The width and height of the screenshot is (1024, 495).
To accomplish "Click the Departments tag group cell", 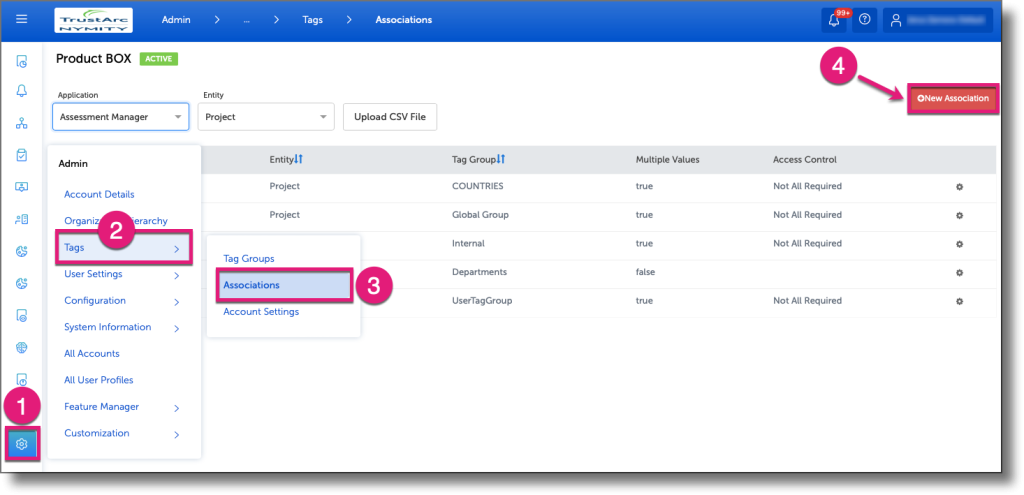I will click(x=479, y=272).
